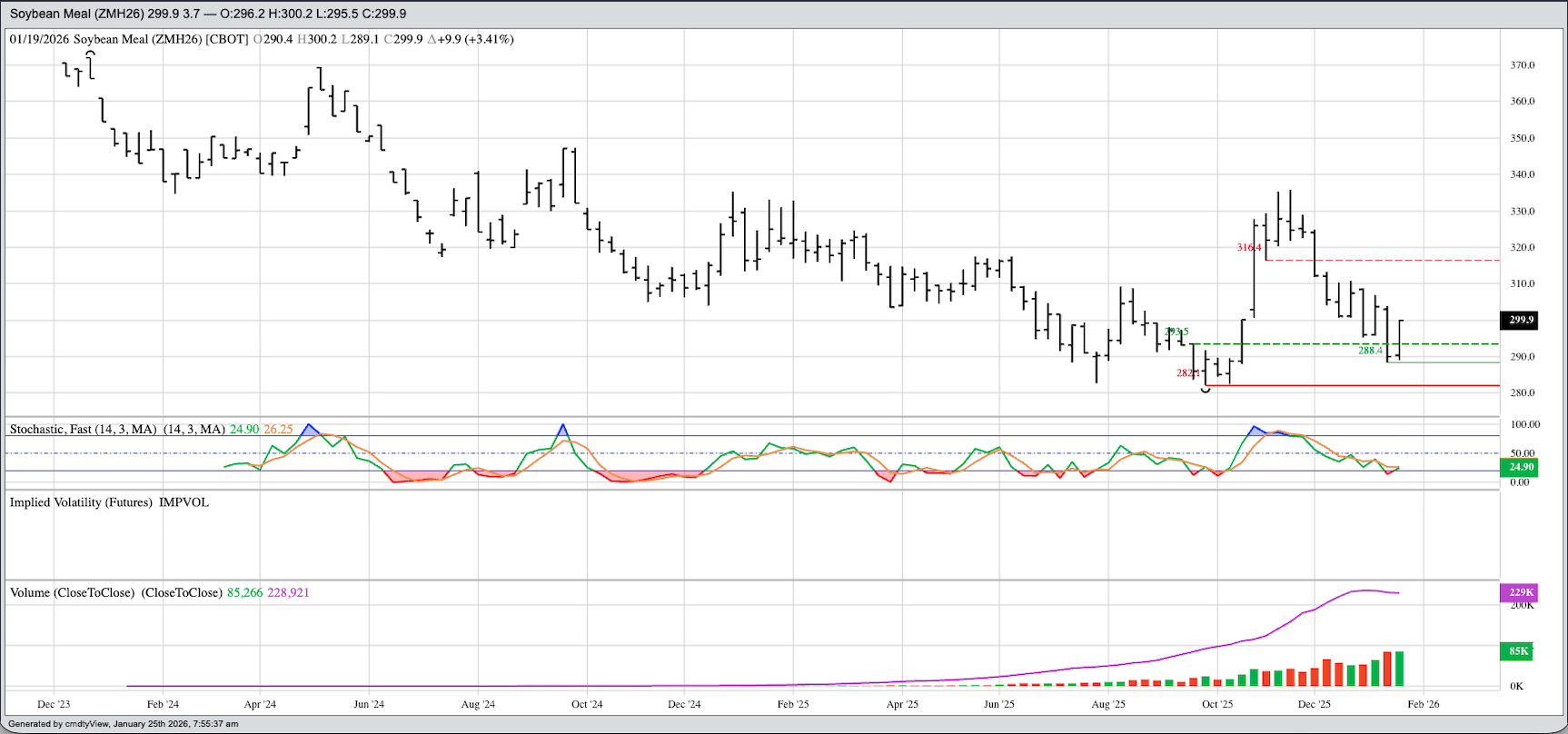The width and height of the screenshot is (1568, 734).
Task: Click the high marker arc above the first bars
Action: click(x=90, y=55)
